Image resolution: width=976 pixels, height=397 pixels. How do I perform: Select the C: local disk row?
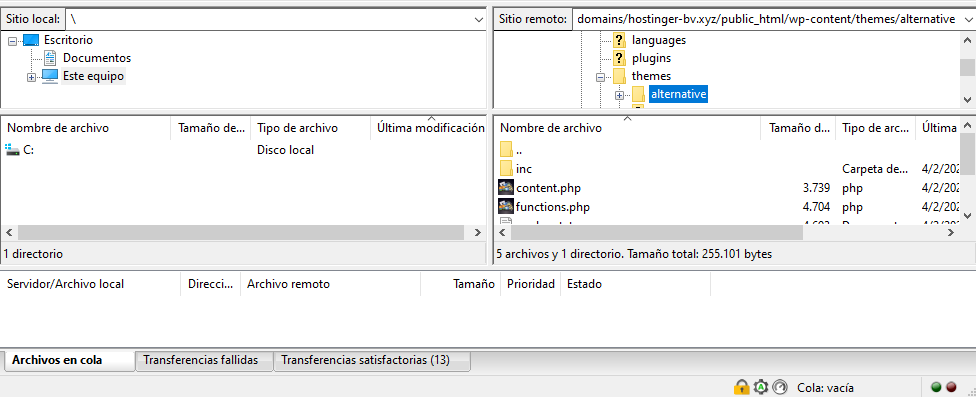(x=243, y=150)
